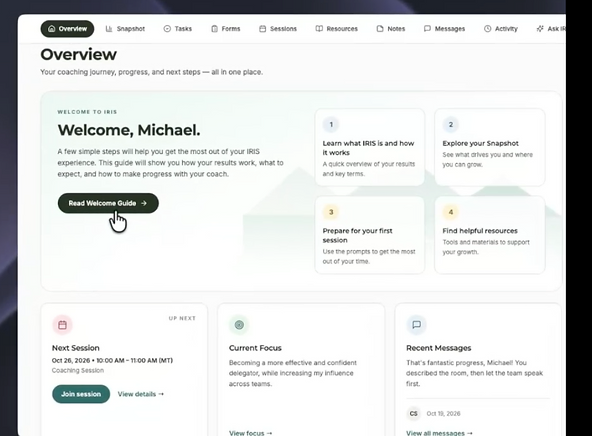Click the number 4 step badge
592x436 pixels.
pyautogui.click(x=450, y=212)
